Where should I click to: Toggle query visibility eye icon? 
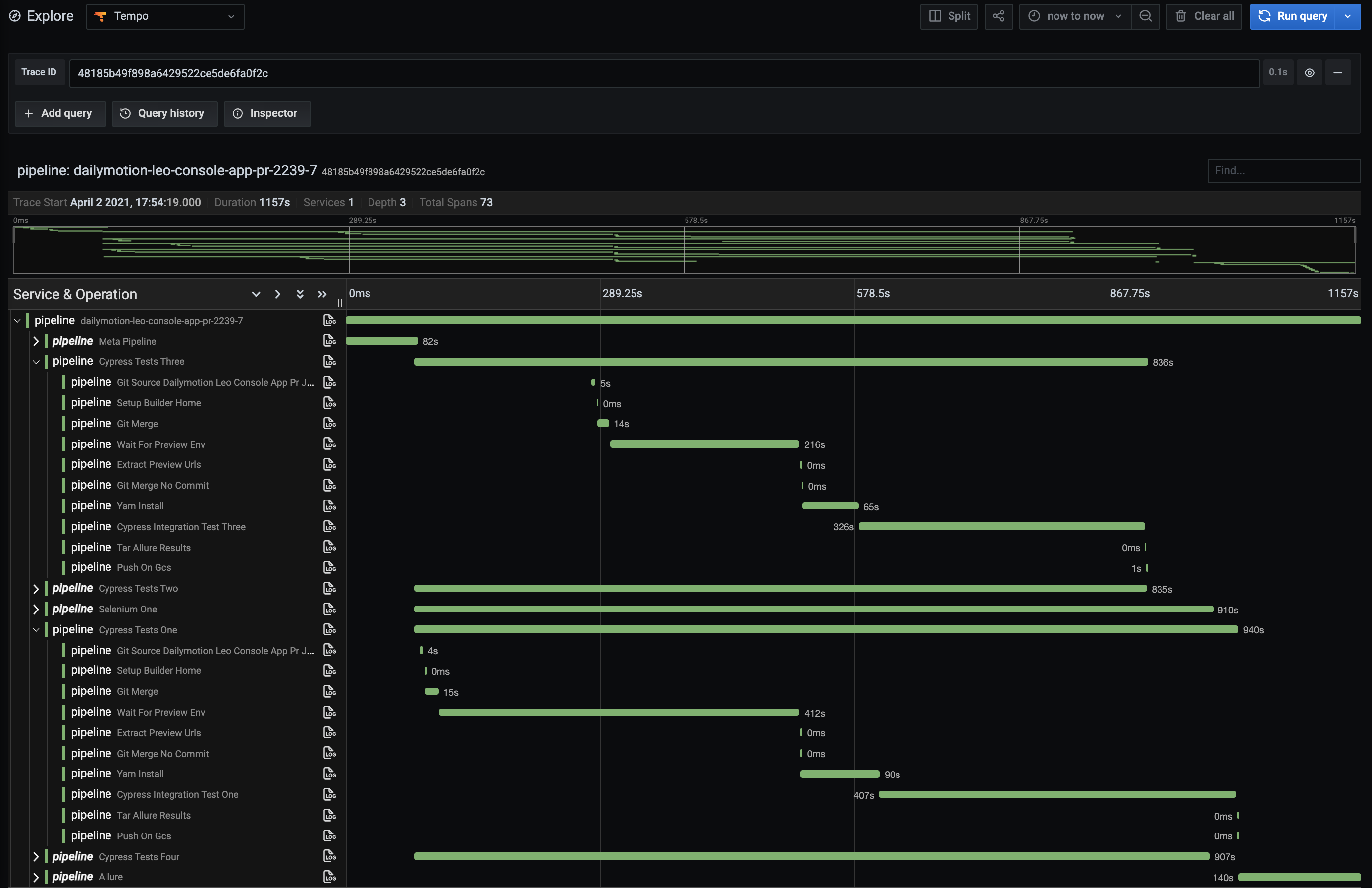pos(1309,73)
